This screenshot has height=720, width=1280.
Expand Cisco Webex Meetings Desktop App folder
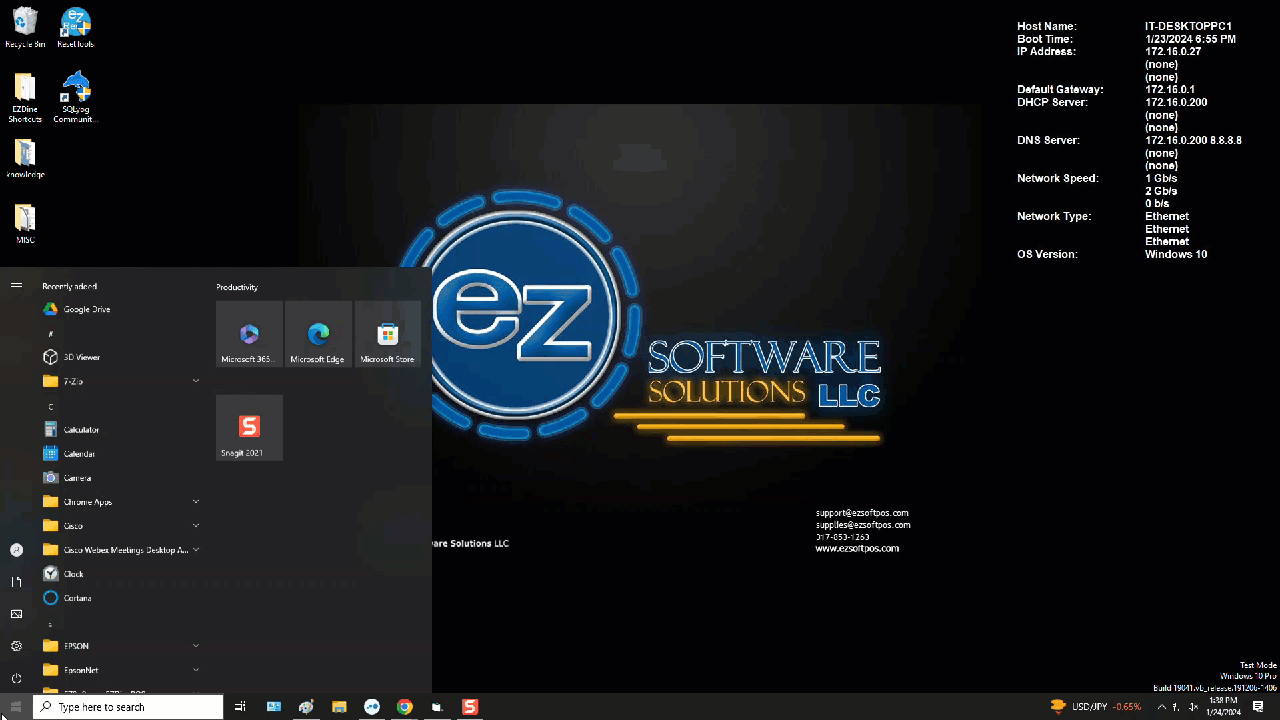pyautogui.click(x=120, y=550)
